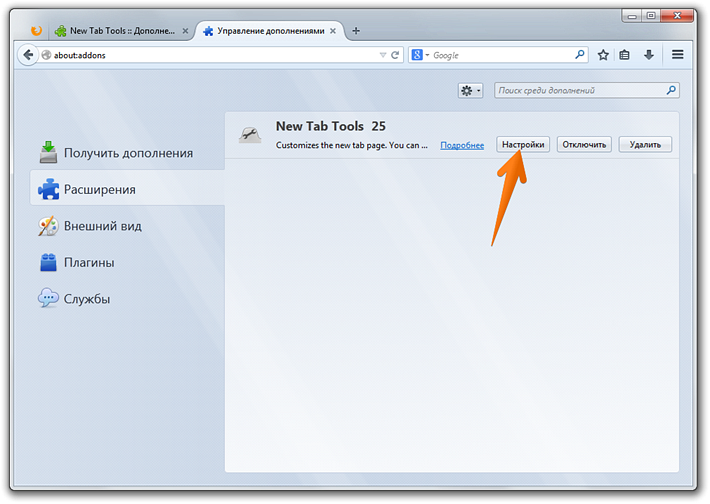This screenshot has height=504, width=710.
Task: Select Расширения category
Action: [x=128, y=189]
